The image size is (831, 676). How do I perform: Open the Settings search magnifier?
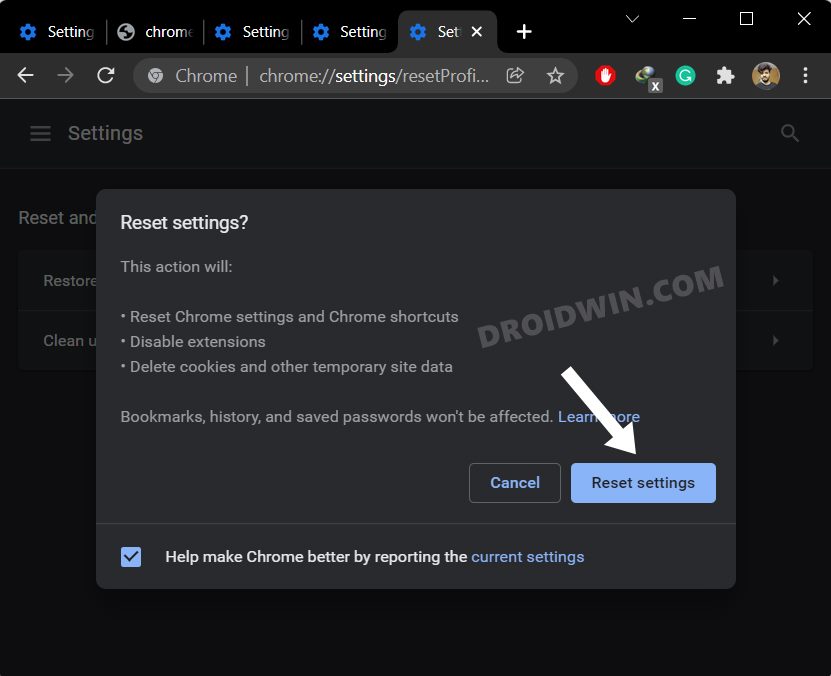click(789, 132)
